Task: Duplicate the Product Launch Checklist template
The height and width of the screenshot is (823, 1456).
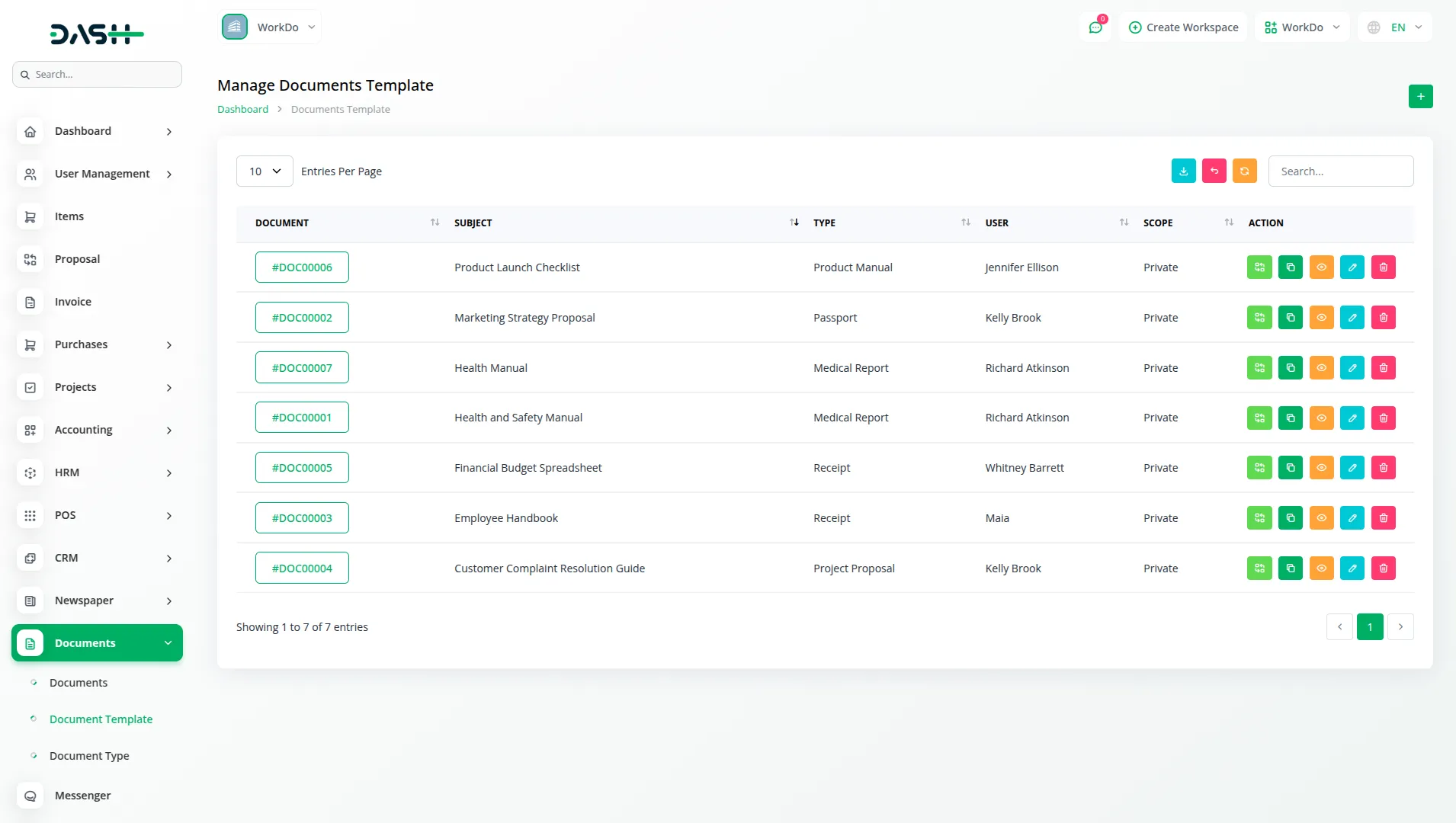Action: [1291, 267]
